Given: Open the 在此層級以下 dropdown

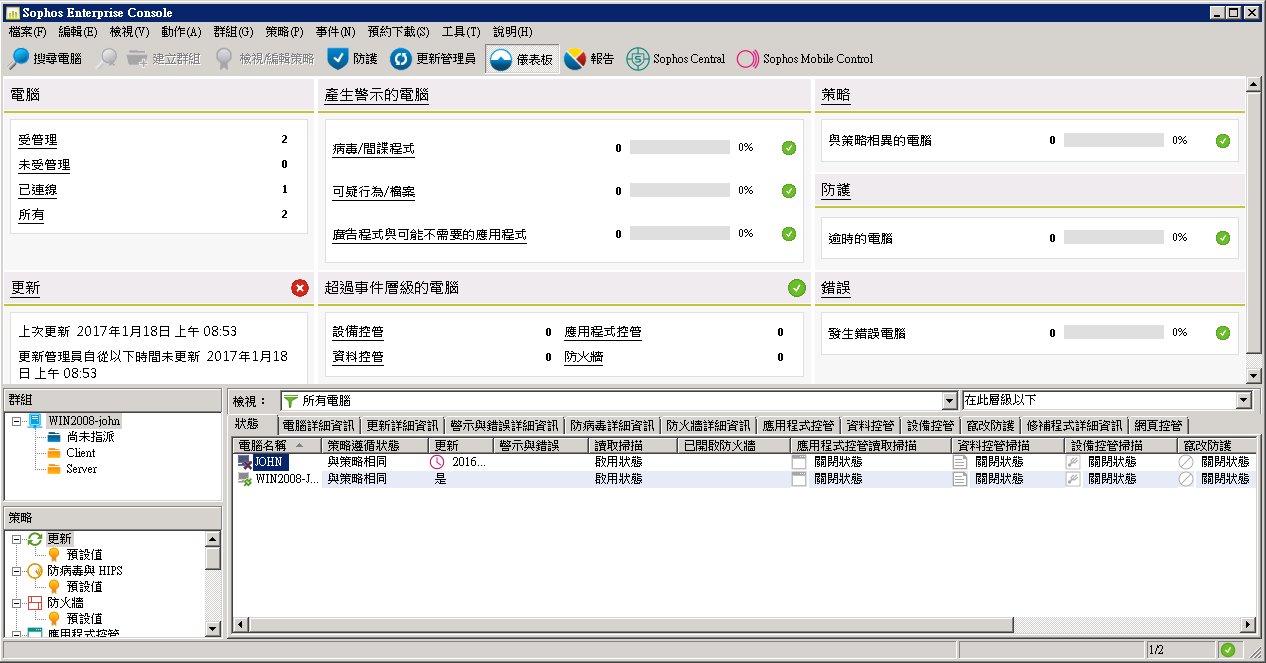Looking at the screenshot, I should pos(1244,401).
